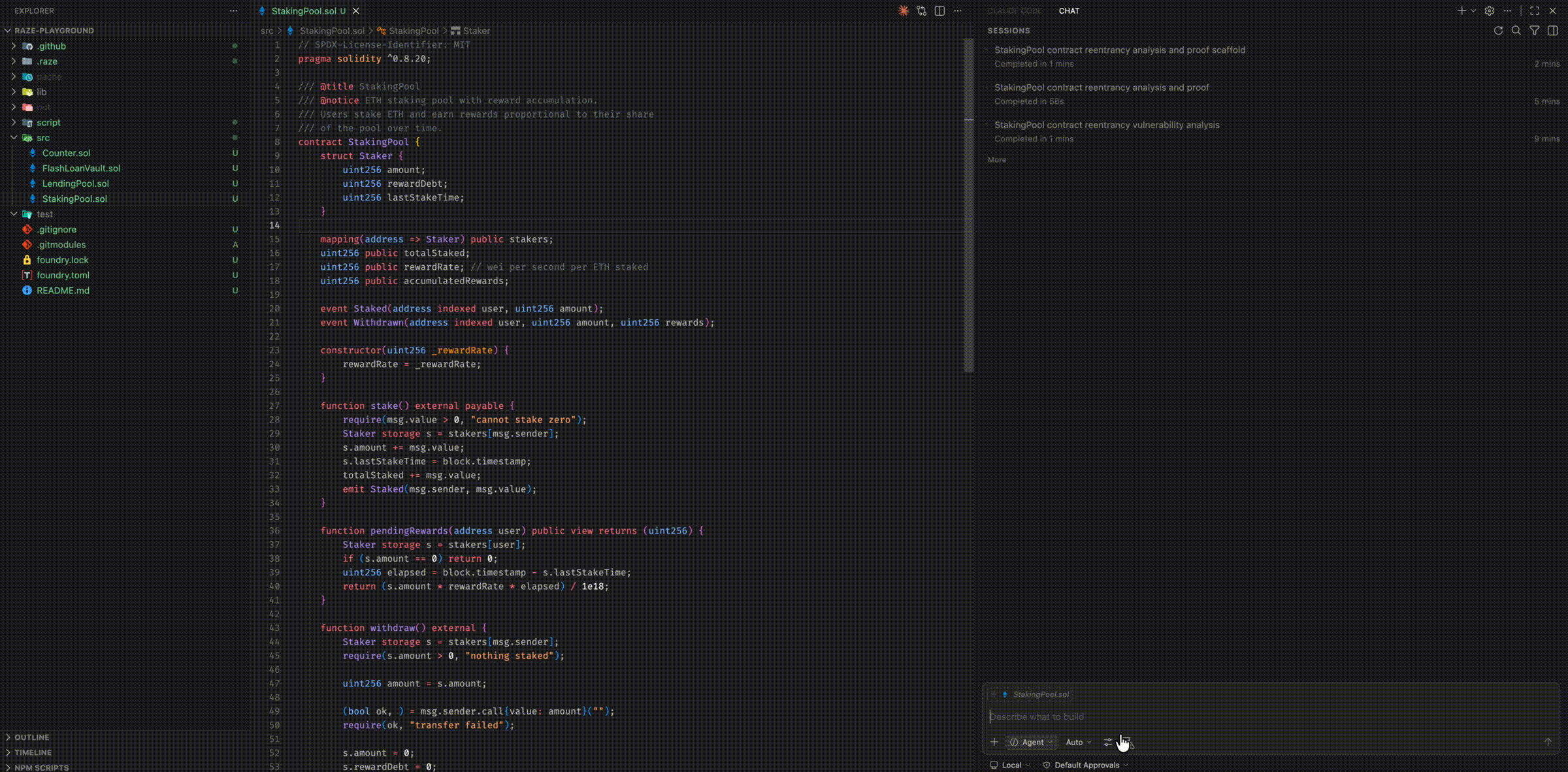Switch to the CHAT panel tab

[1069, 11]
